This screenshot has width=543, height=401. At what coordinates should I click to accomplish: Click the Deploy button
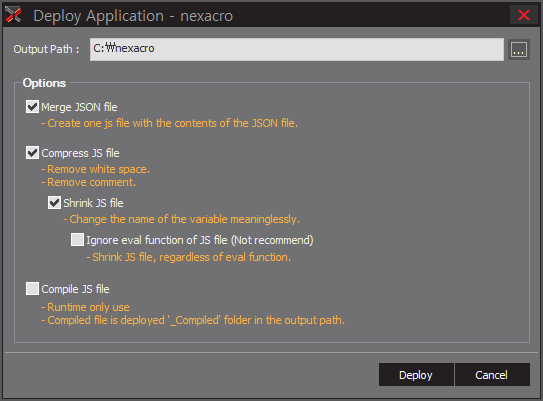click(x=416, y=375)
